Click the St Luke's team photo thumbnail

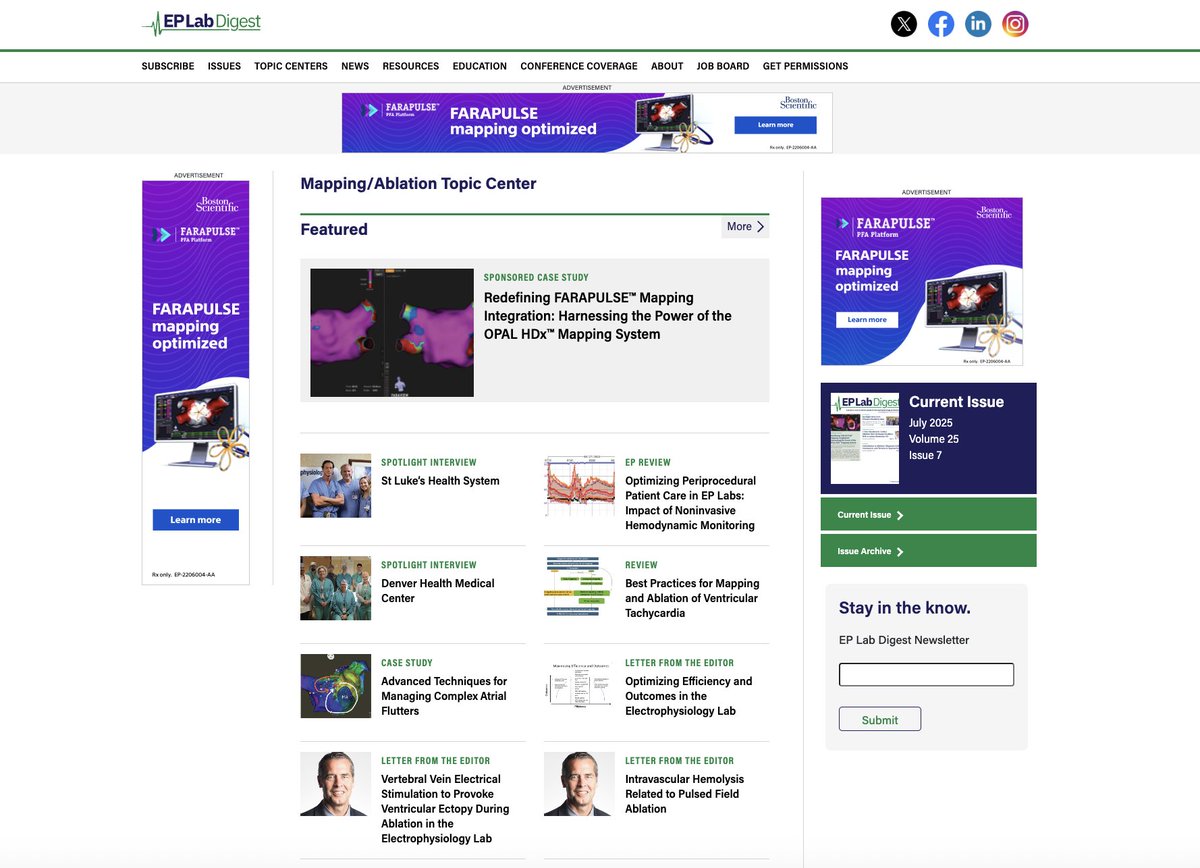pyautogui.click(x=336, y=486)
